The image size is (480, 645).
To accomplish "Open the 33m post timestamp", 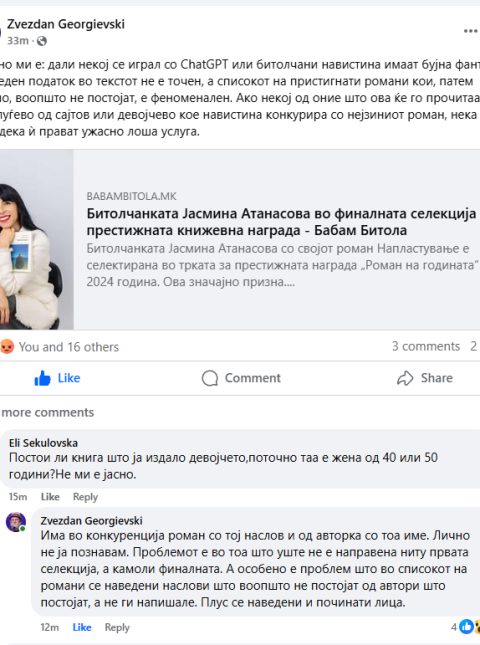I will coord(18,41).
